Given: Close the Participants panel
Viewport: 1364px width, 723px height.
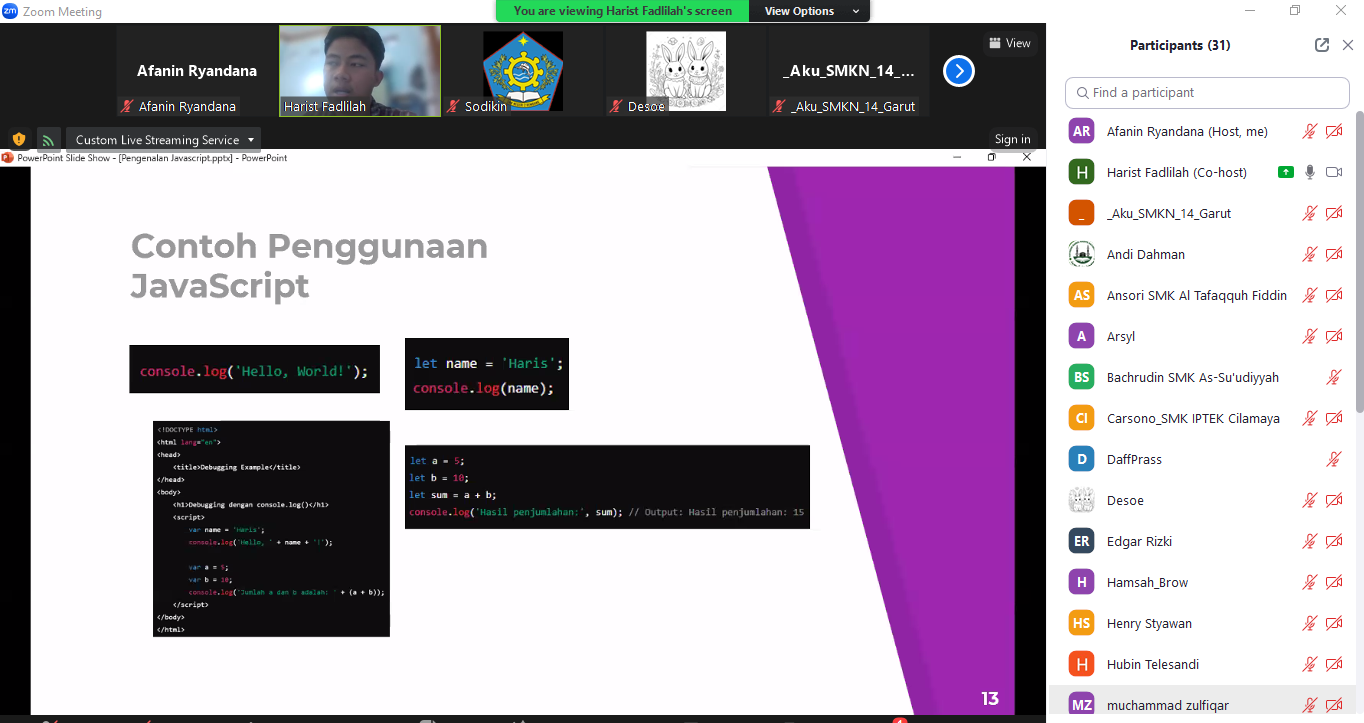Looking at the screenshot, I should click(x=1347, y=45).
